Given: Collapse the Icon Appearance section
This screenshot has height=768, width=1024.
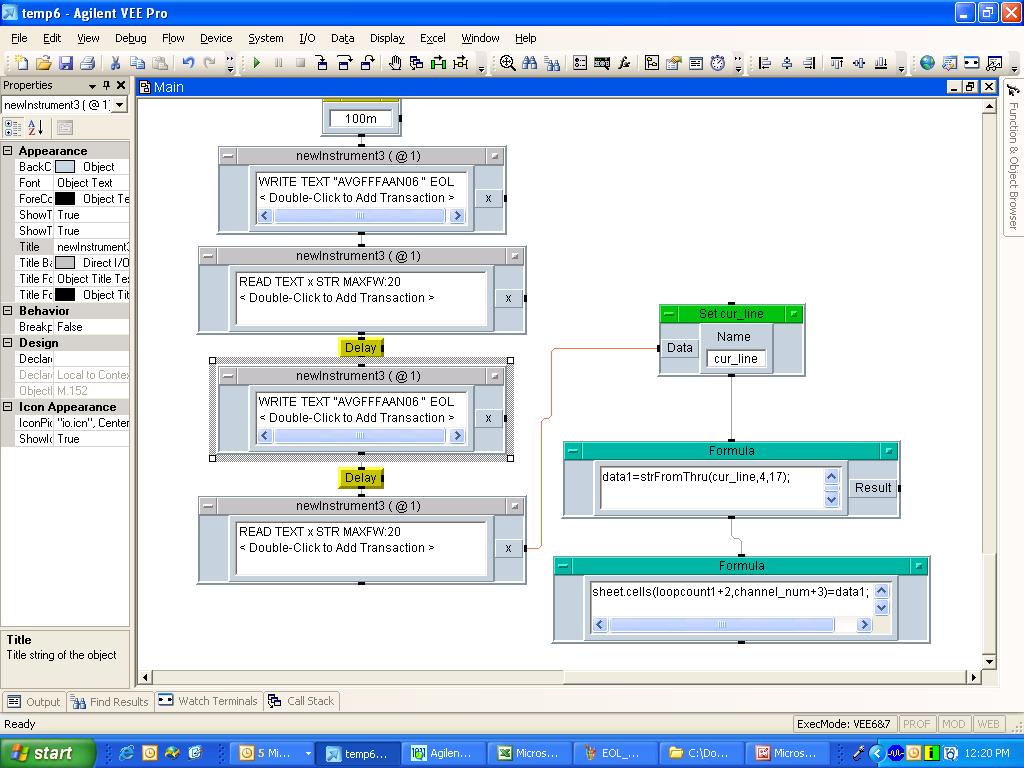Looking at the screenshot, I should coord(8,407).
